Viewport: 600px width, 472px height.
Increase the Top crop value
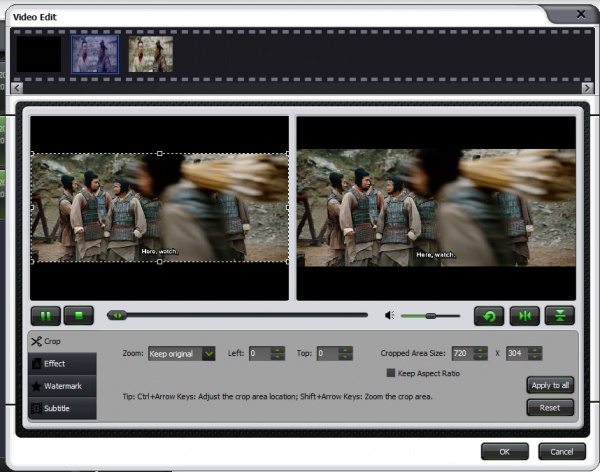[x=345, y=350]
